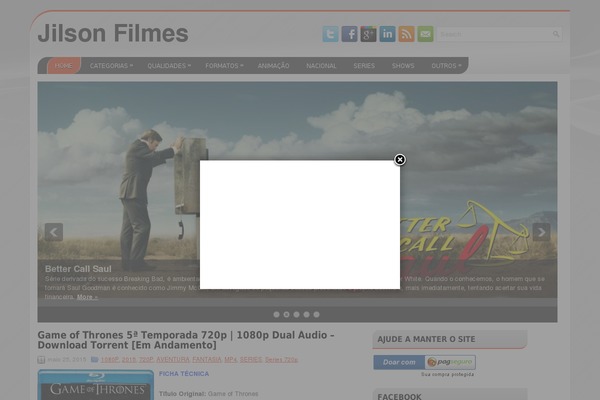Select the fourth slider pagination dot
The height and width of the screenshot is (400, 600).
click(306, 314)
